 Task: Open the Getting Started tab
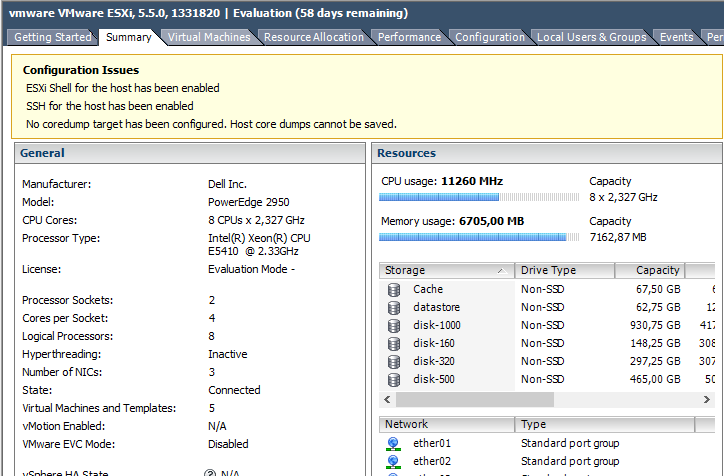point(53,37)
